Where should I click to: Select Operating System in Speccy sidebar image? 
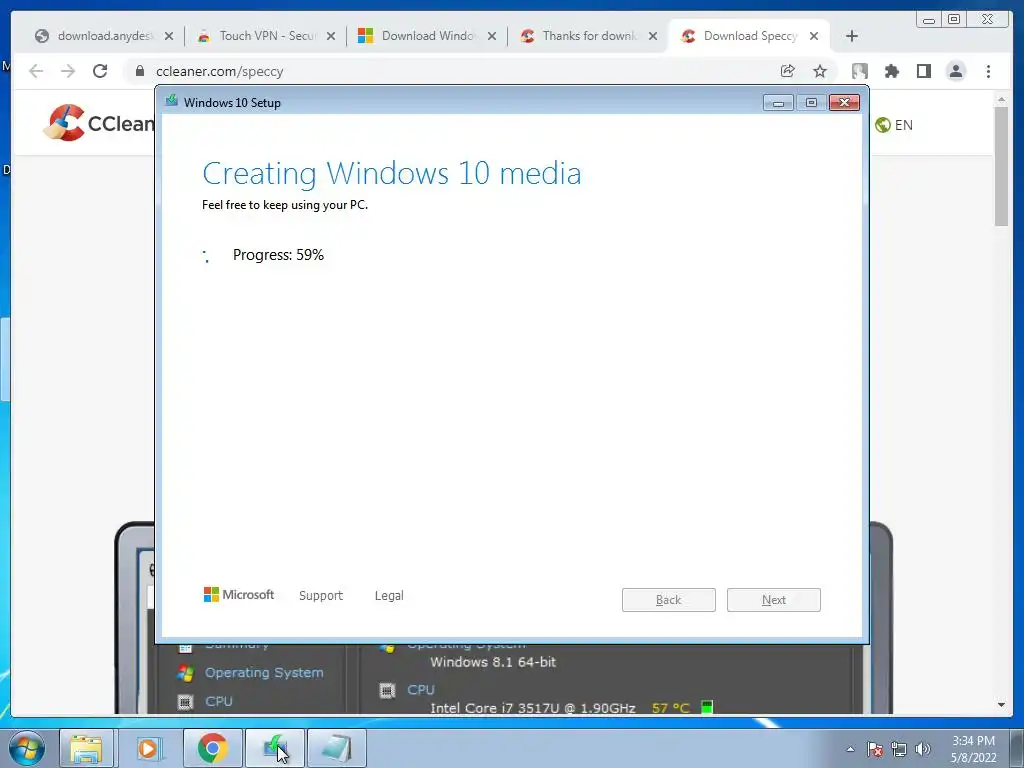(264, 672)
